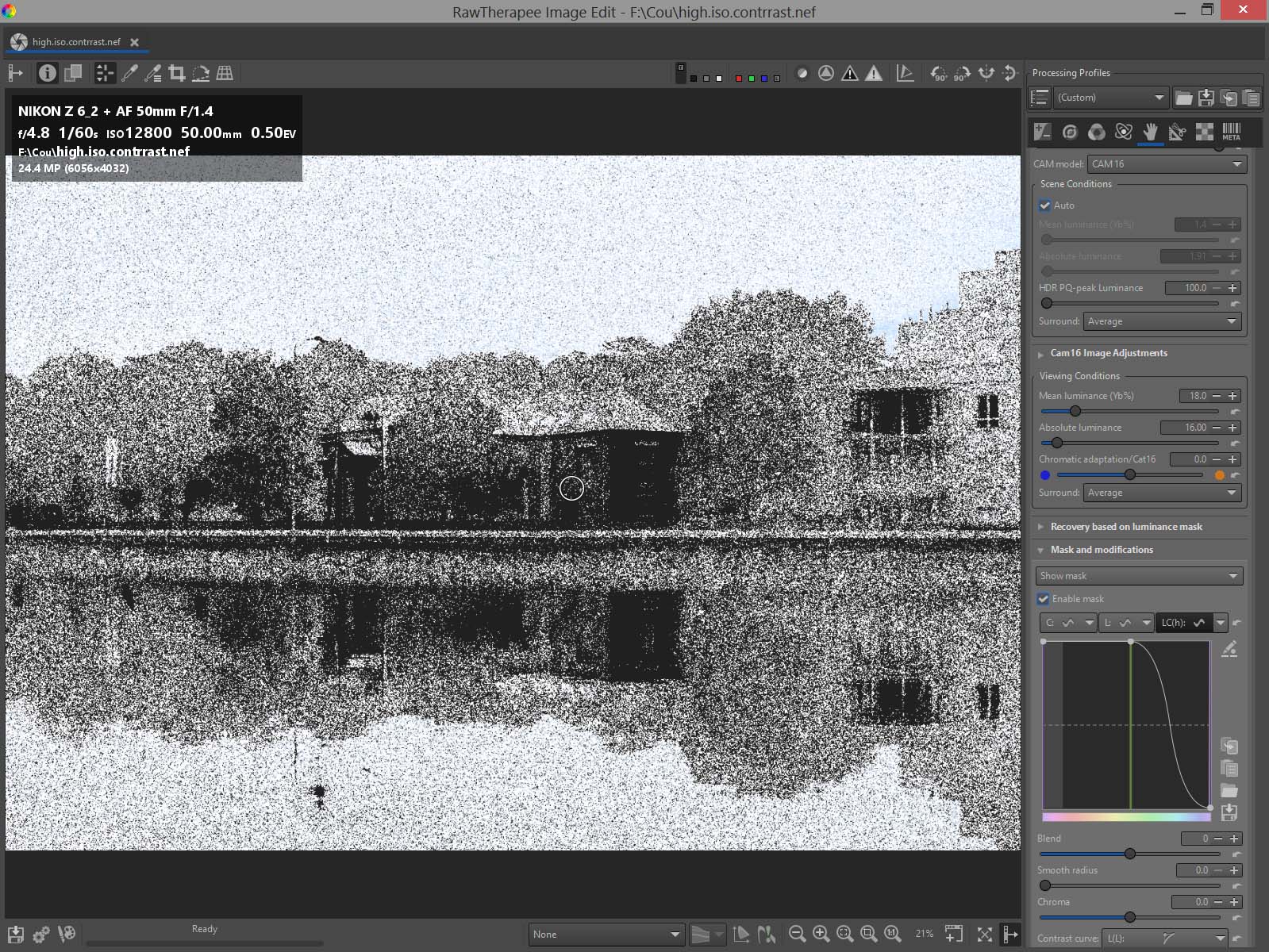The image size is (1269, 952).
Task: Adjust the Chromatic adaptation/Cat16 slider
Action: [1129, 474]
